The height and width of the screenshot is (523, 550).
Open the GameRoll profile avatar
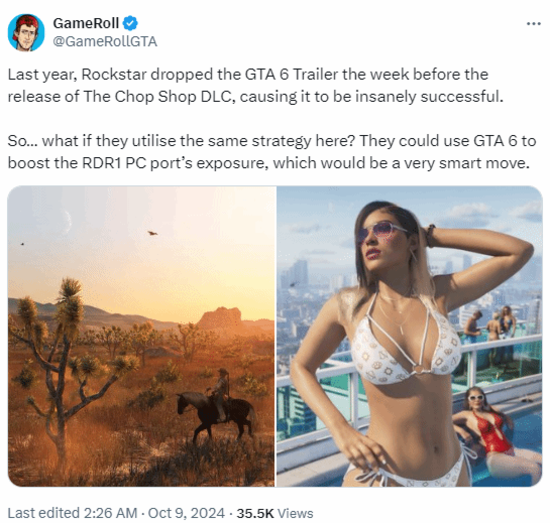coord(26,32)
